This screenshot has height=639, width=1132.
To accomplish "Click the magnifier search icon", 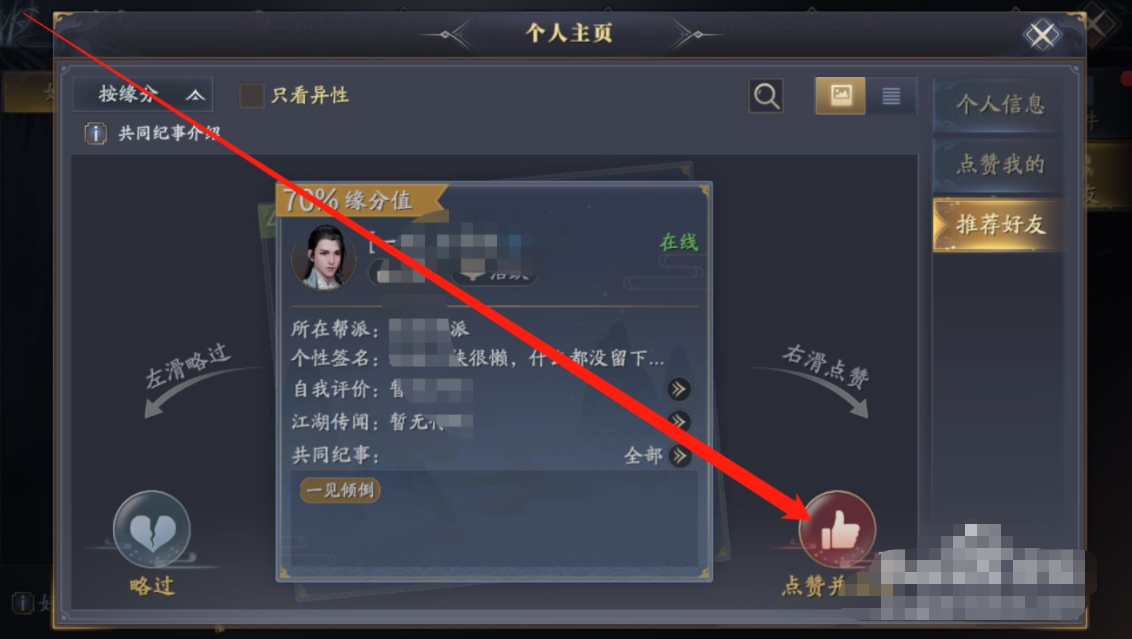I will 766,95.
